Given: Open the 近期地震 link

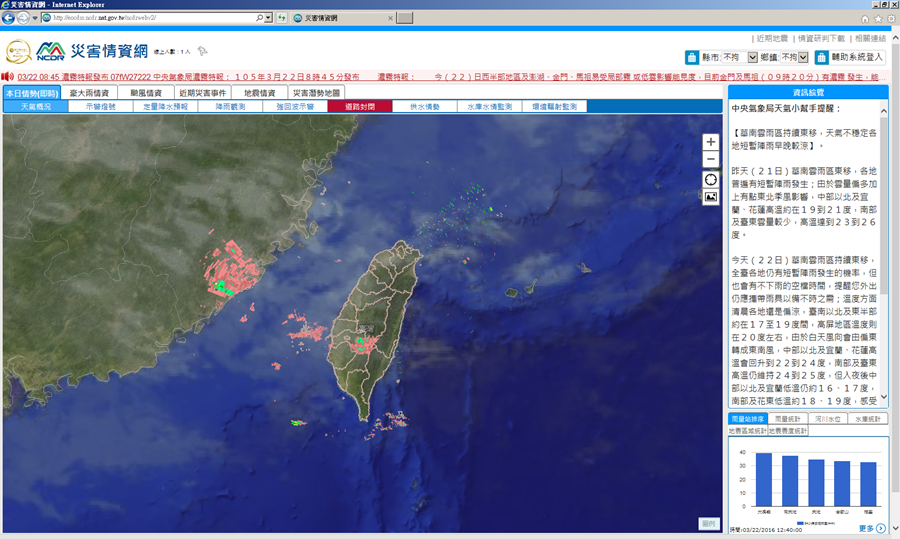Looking at the screenshot, I should pos(772,38).
